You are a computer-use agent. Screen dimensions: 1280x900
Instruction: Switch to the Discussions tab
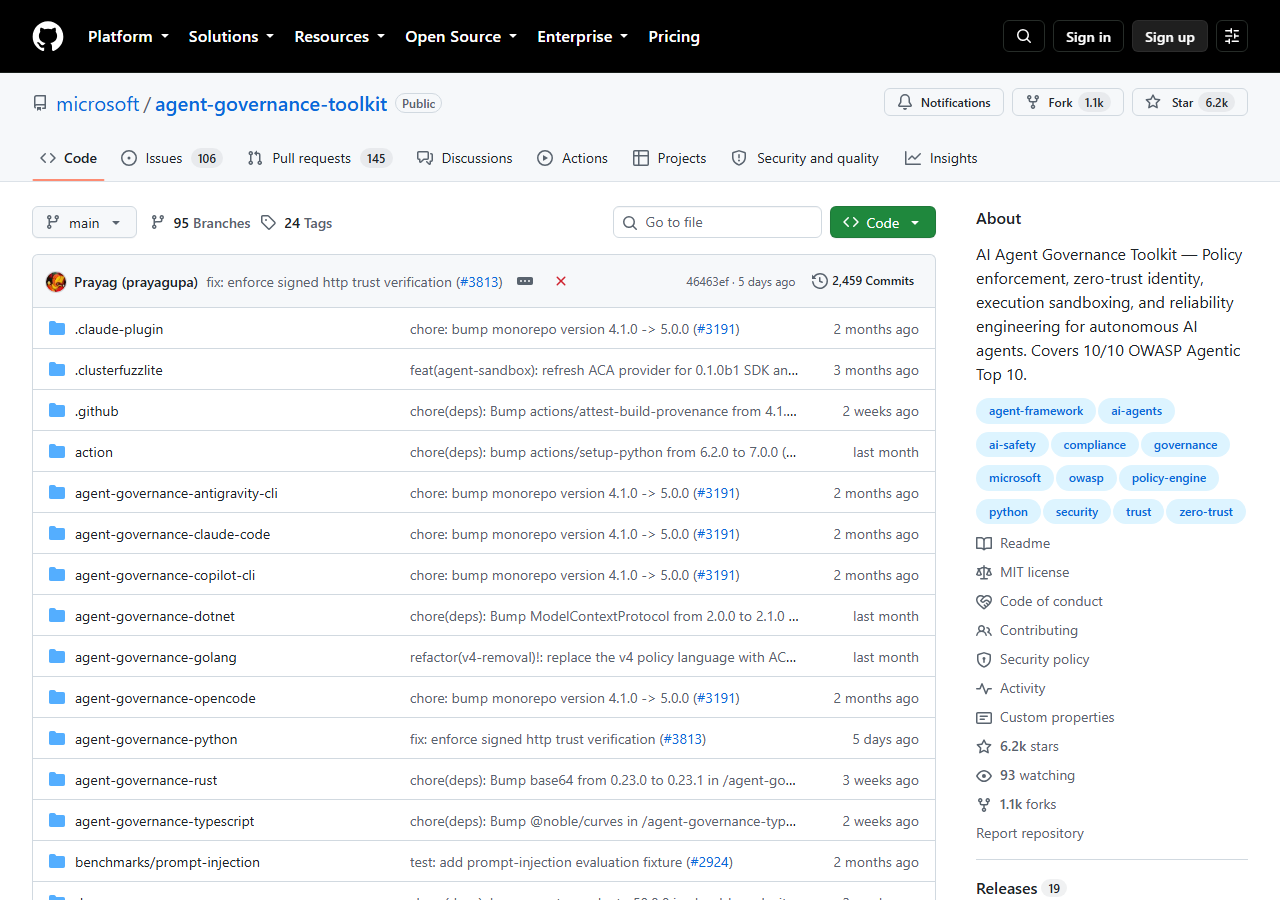(465, 158)
